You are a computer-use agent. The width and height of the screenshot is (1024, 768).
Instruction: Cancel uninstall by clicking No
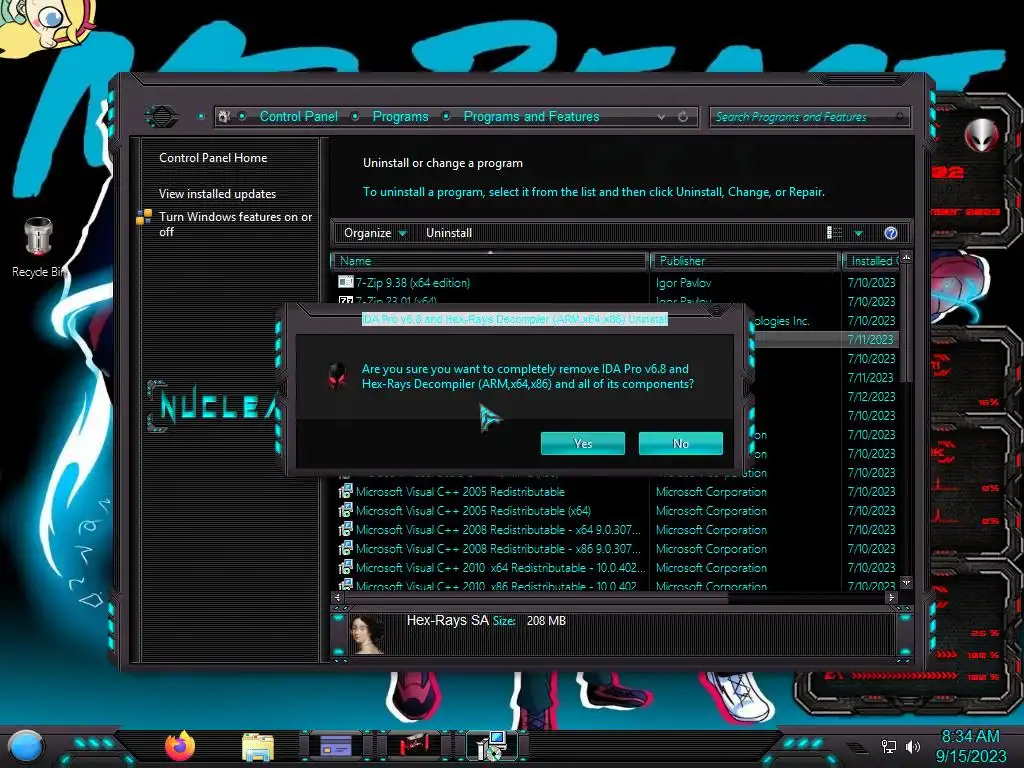point(680,443)
